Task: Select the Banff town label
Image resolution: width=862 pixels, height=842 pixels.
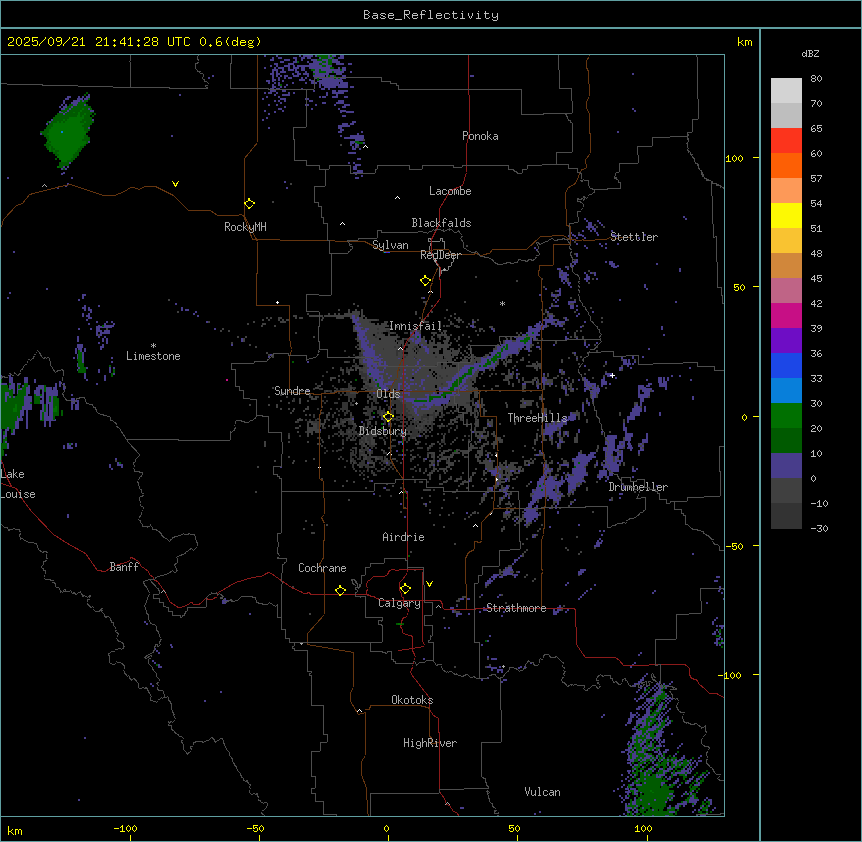Action: (124, 567)
